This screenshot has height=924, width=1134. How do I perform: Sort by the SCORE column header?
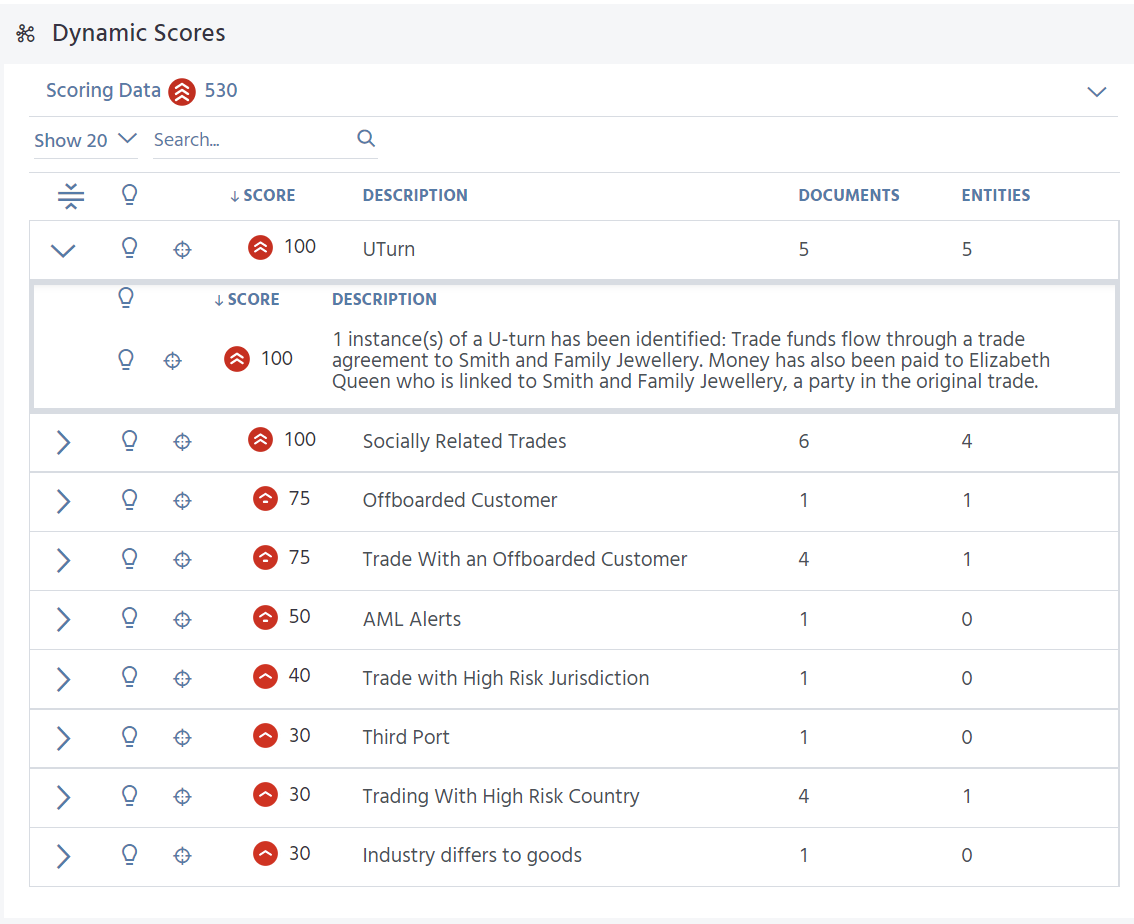click(262, 195)
